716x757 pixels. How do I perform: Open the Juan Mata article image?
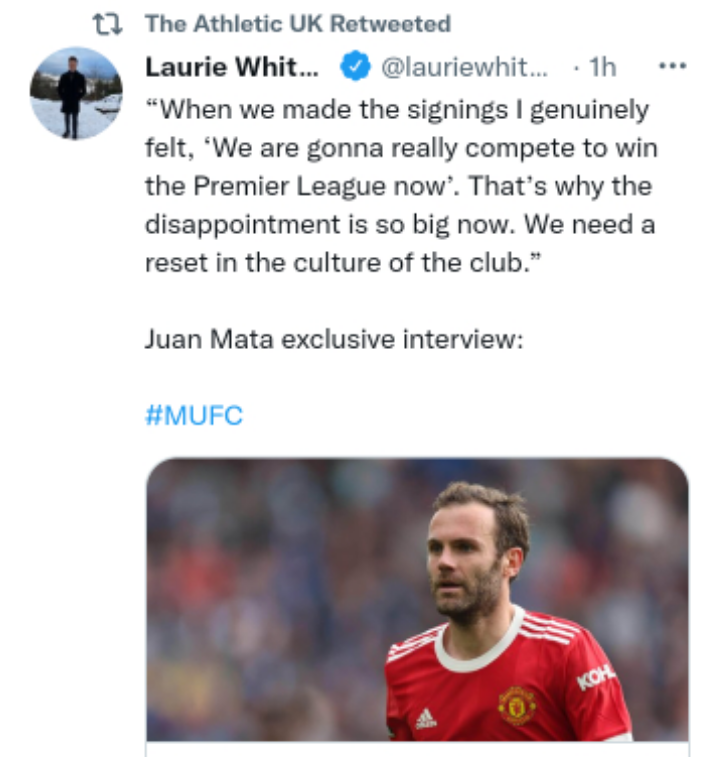(417, 599)
